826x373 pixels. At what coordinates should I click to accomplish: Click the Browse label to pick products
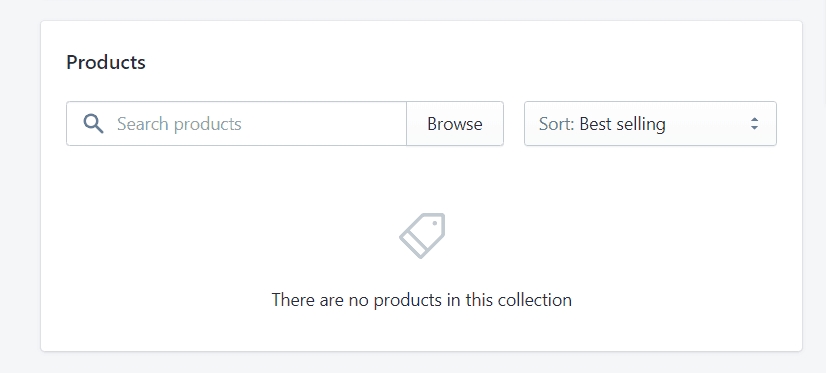click(x=455, y=124)
